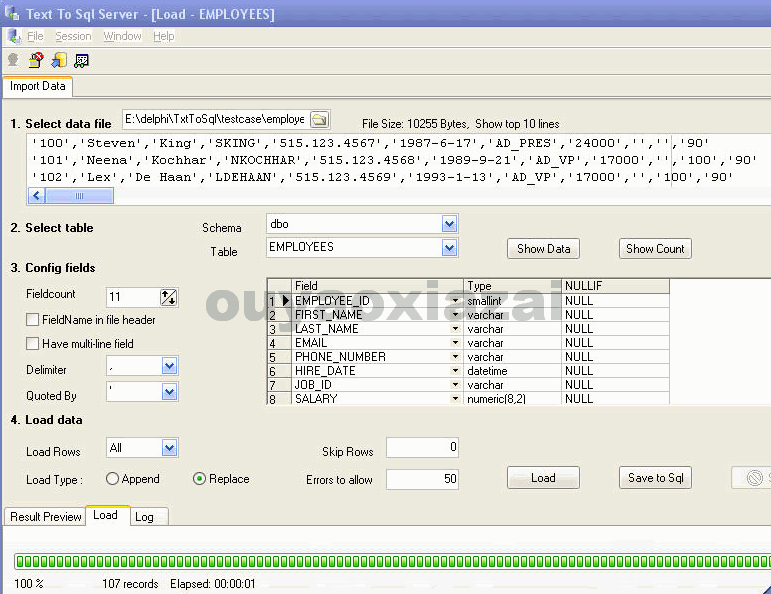Open dropdown arrow for FIRST_NAME field
Viewport: 771px width, 594px height.
click(x=455, y=314)
